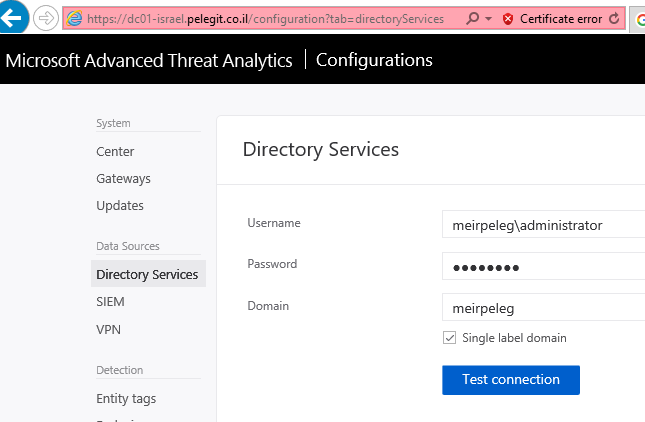Go back with the browser back arrow
645x422 pixels.
click(12, 16)
